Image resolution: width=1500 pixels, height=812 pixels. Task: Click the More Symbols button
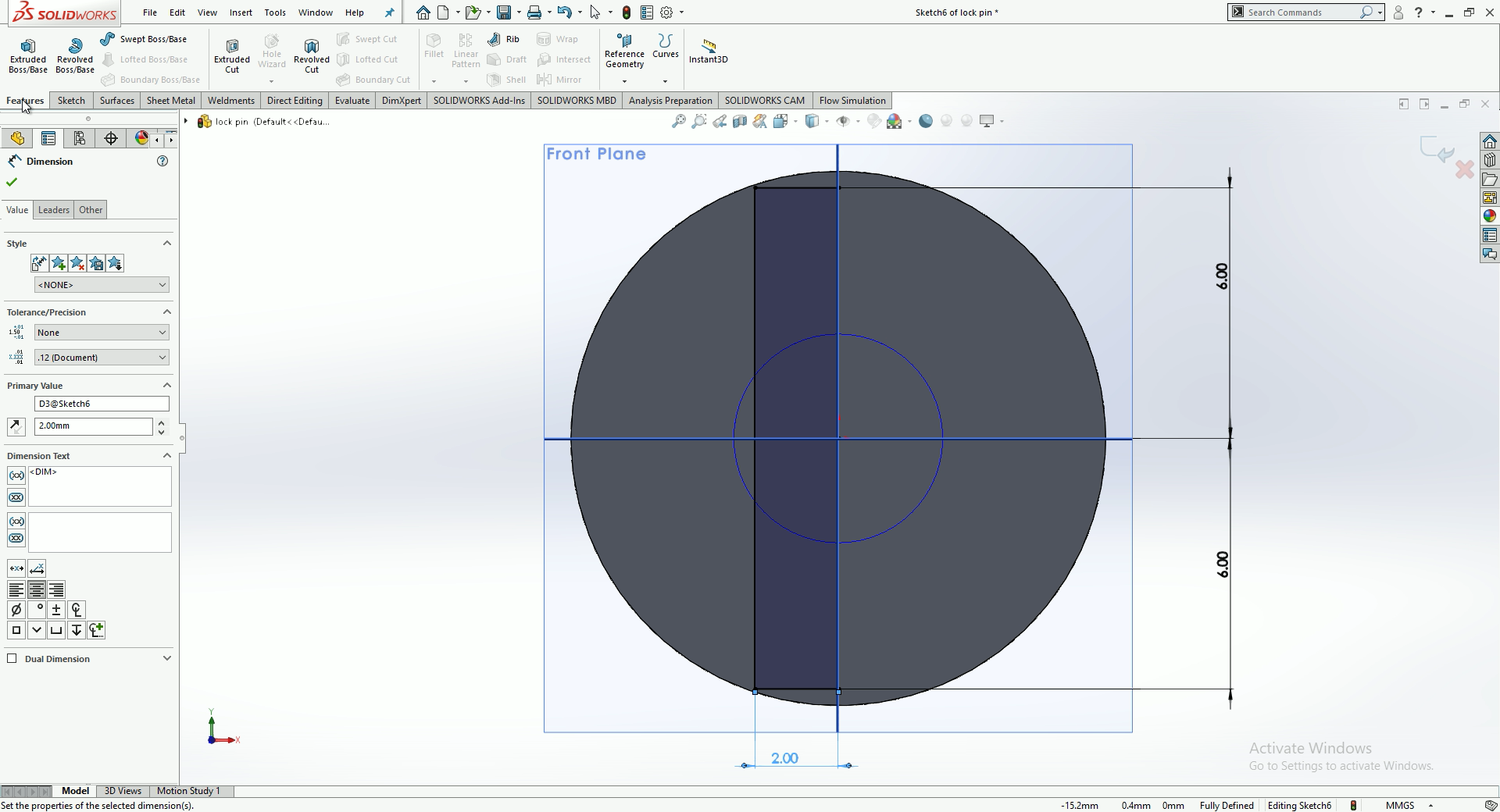tap(97, 630)
